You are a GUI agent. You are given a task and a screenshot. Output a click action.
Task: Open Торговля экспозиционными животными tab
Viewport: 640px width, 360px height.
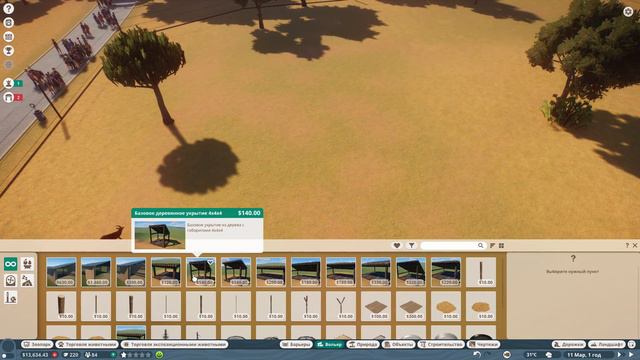pos(174,344)
